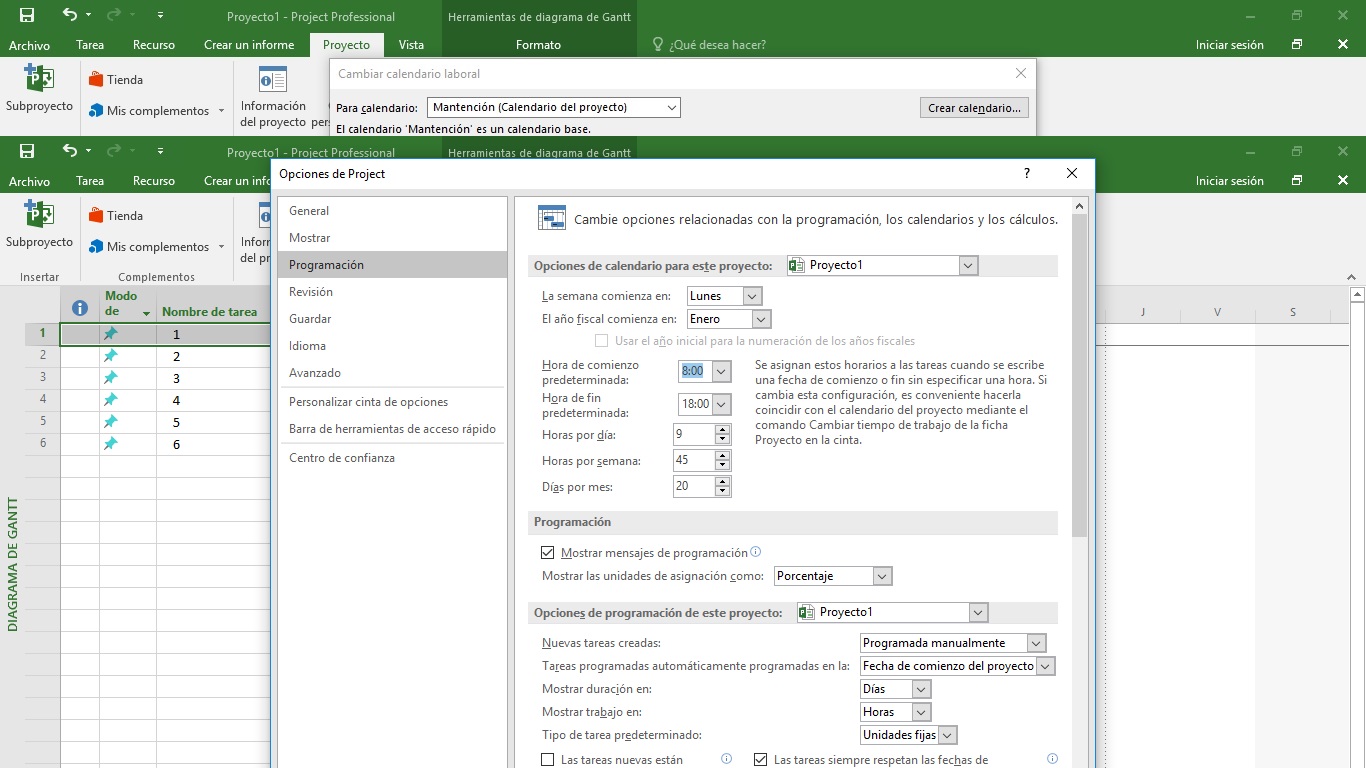Toggle 'Las tareas siempre respetan las fechas' checkbox
This screenshot has width=1366, height=768.
760,760
